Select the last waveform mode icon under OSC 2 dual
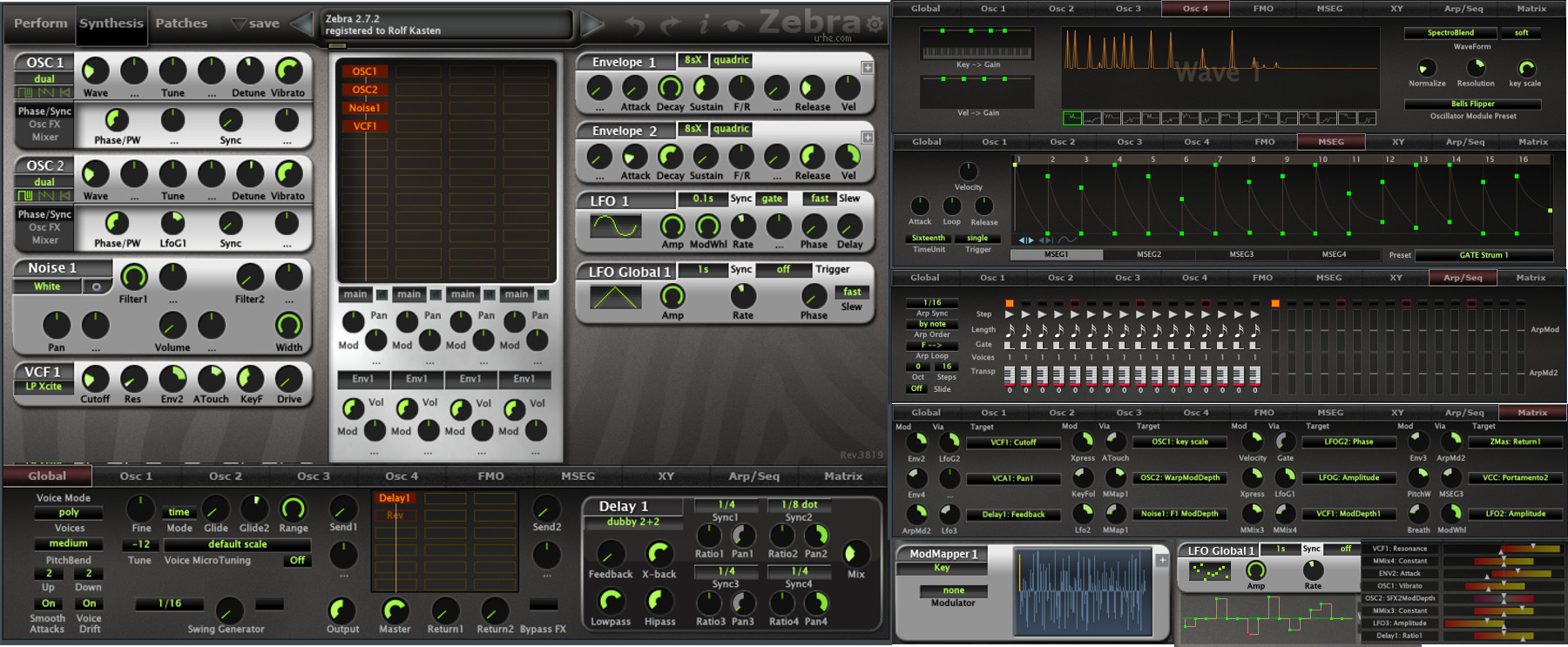Image resolution: width=1568 pixels, height=647 pixels. 64,195
